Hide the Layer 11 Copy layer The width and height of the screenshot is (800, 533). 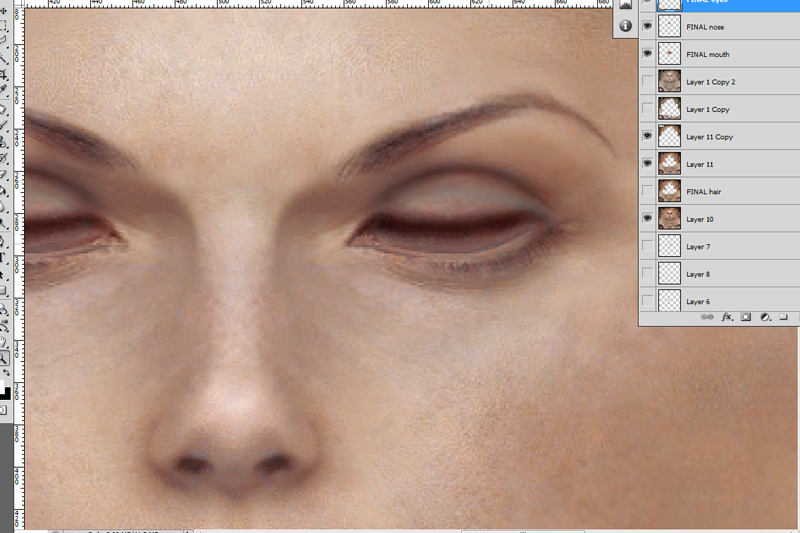[647, 136]
